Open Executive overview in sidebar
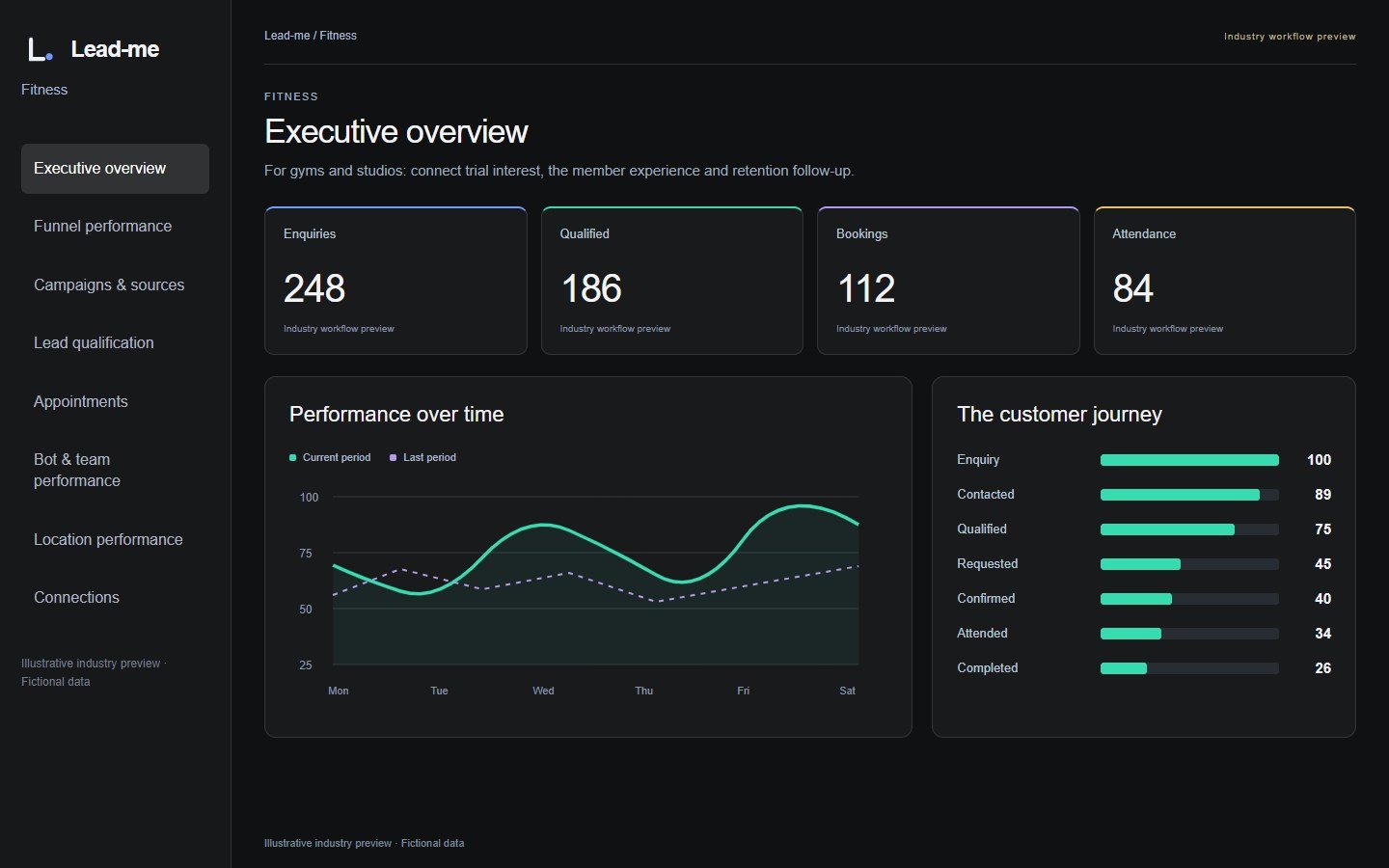The image size is (1389, 868). tap(115, 169)
